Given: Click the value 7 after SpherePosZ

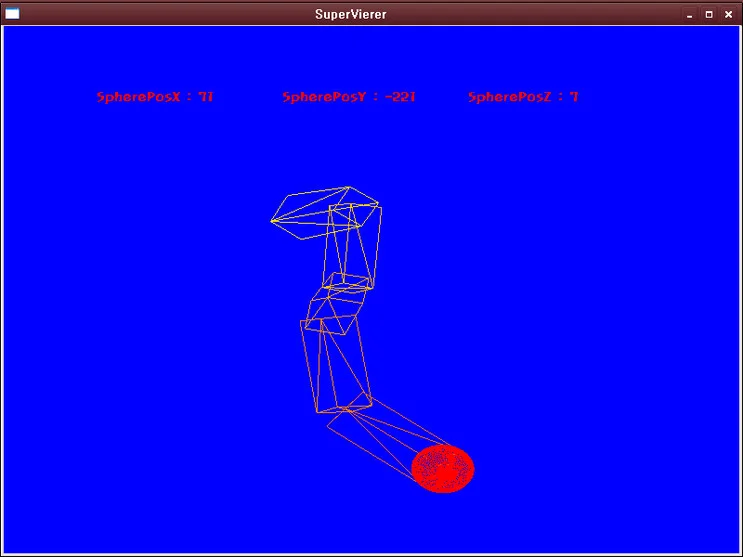Looking at the screenshot, I should tap(574, 97).
